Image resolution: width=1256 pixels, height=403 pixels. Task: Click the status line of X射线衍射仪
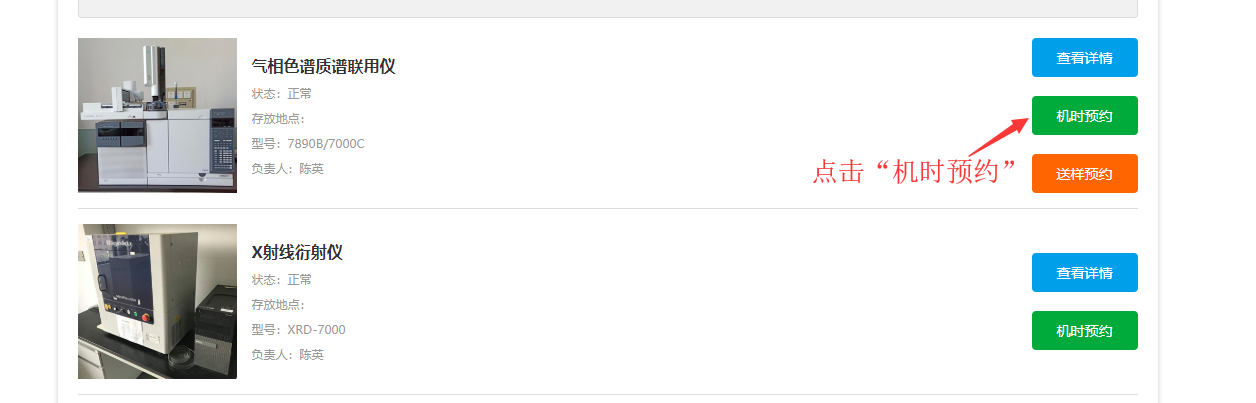point(282,280)
